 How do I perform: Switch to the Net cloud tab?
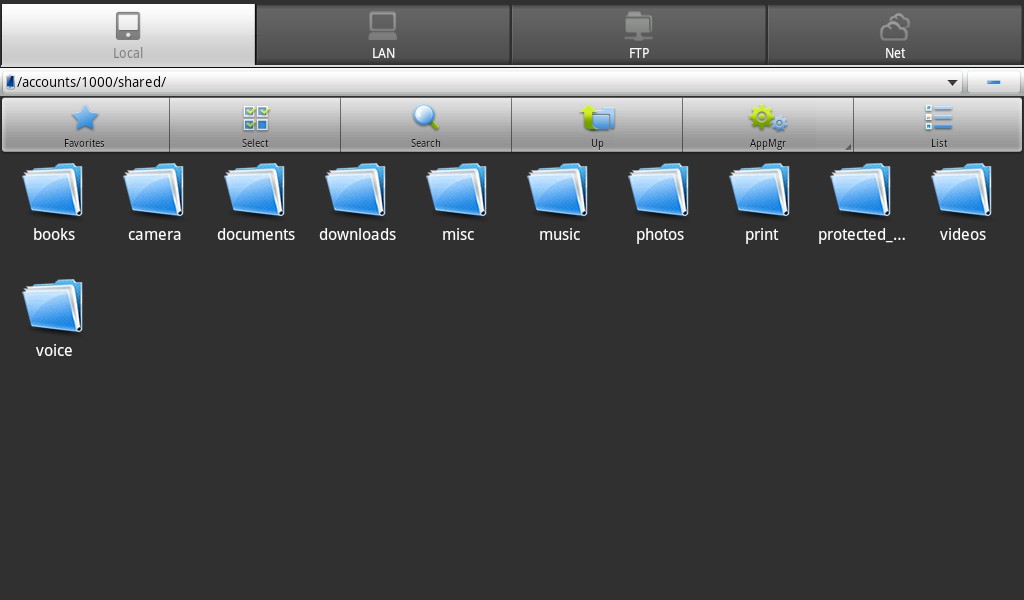click(895, 35)
